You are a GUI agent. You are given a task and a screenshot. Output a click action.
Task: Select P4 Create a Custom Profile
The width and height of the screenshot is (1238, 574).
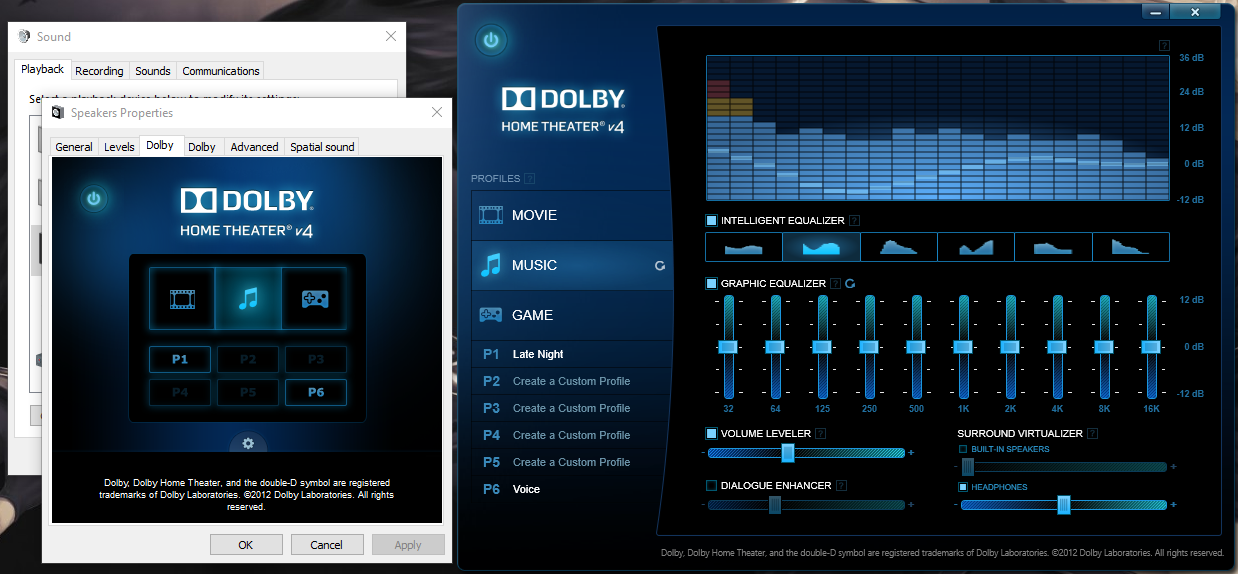click(572, 435)
